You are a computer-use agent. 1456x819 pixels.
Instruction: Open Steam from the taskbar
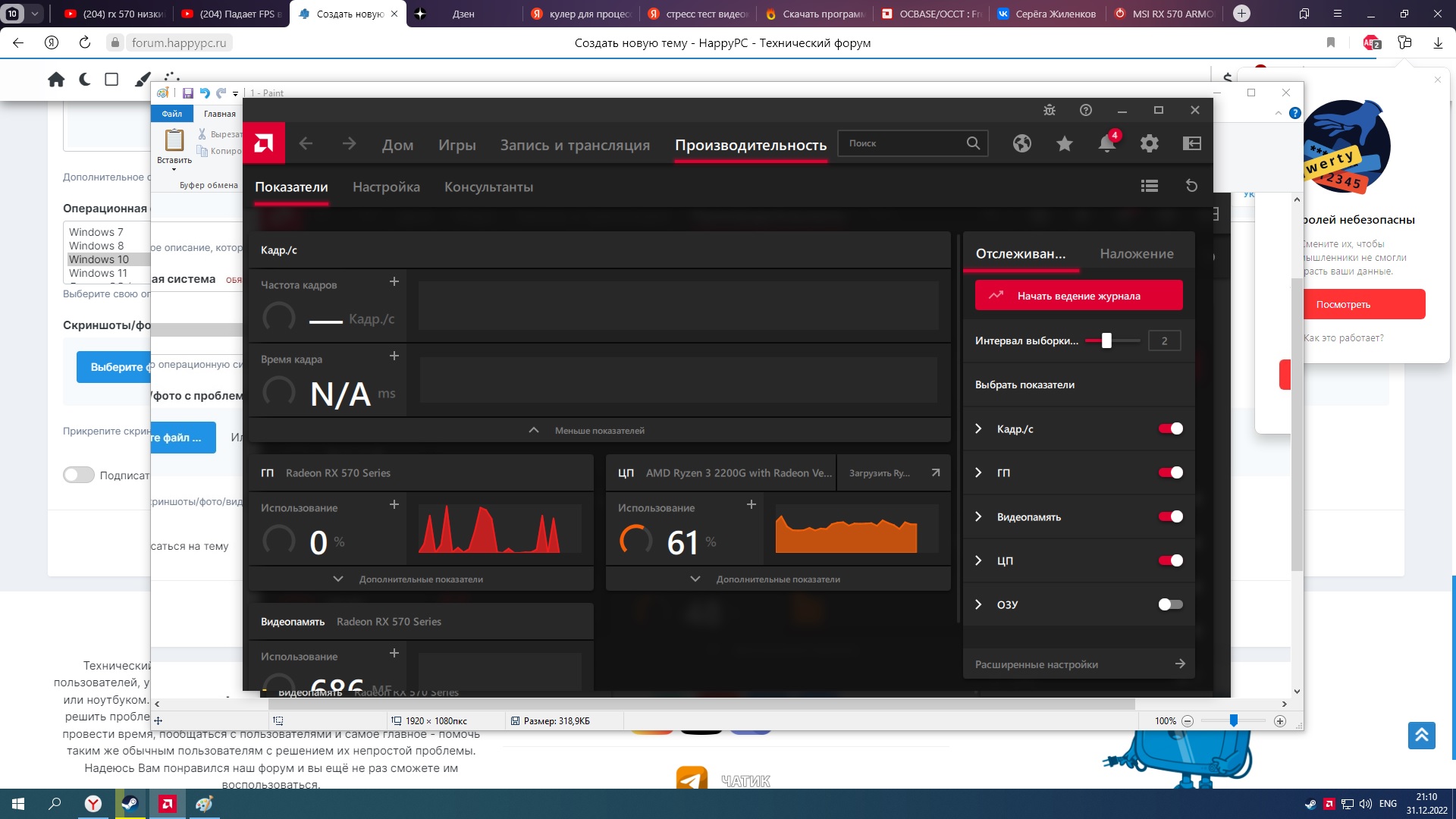tap(130, 804)
